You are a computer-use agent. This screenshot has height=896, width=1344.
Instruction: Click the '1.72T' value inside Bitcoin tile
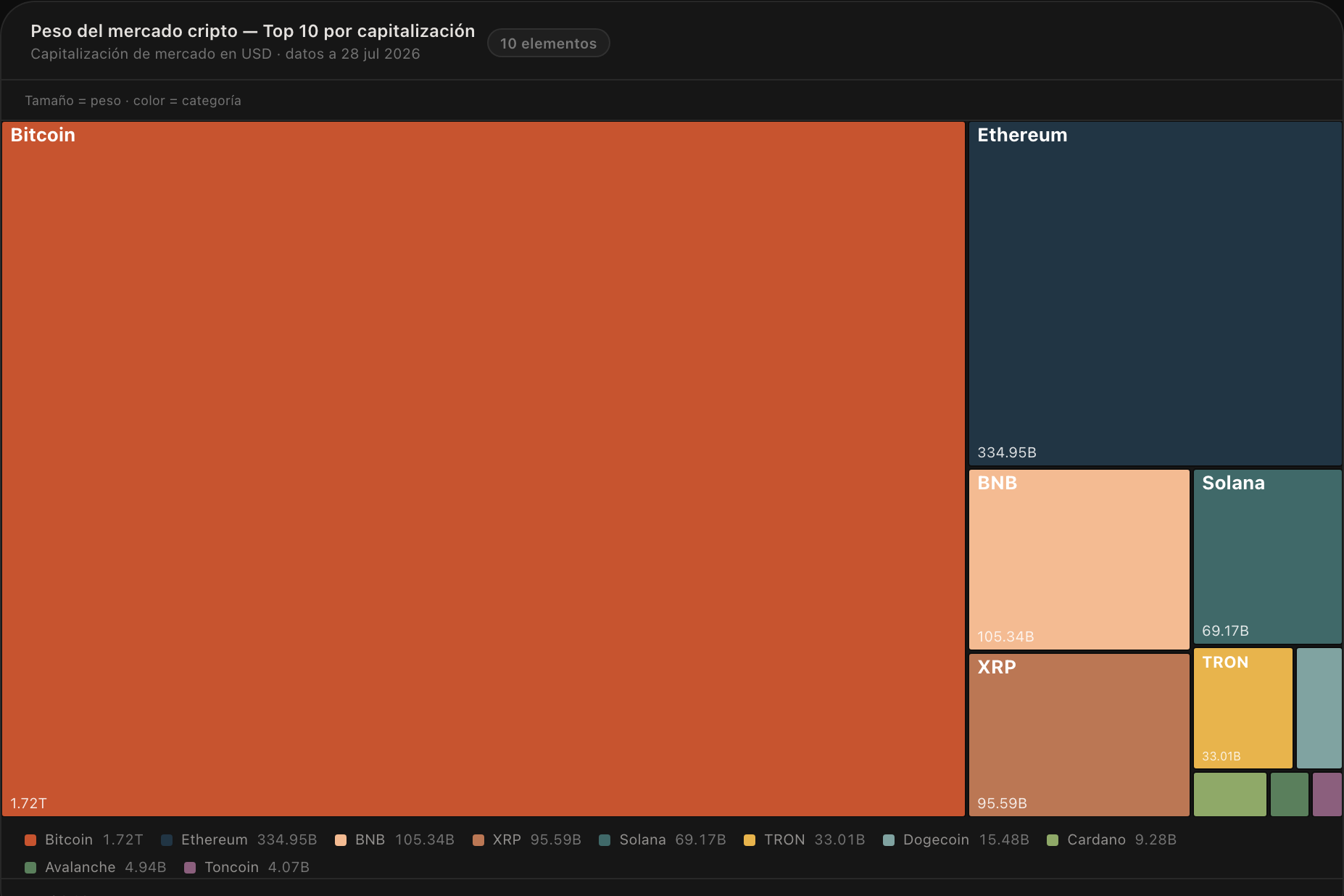click(x=28, y=803)
